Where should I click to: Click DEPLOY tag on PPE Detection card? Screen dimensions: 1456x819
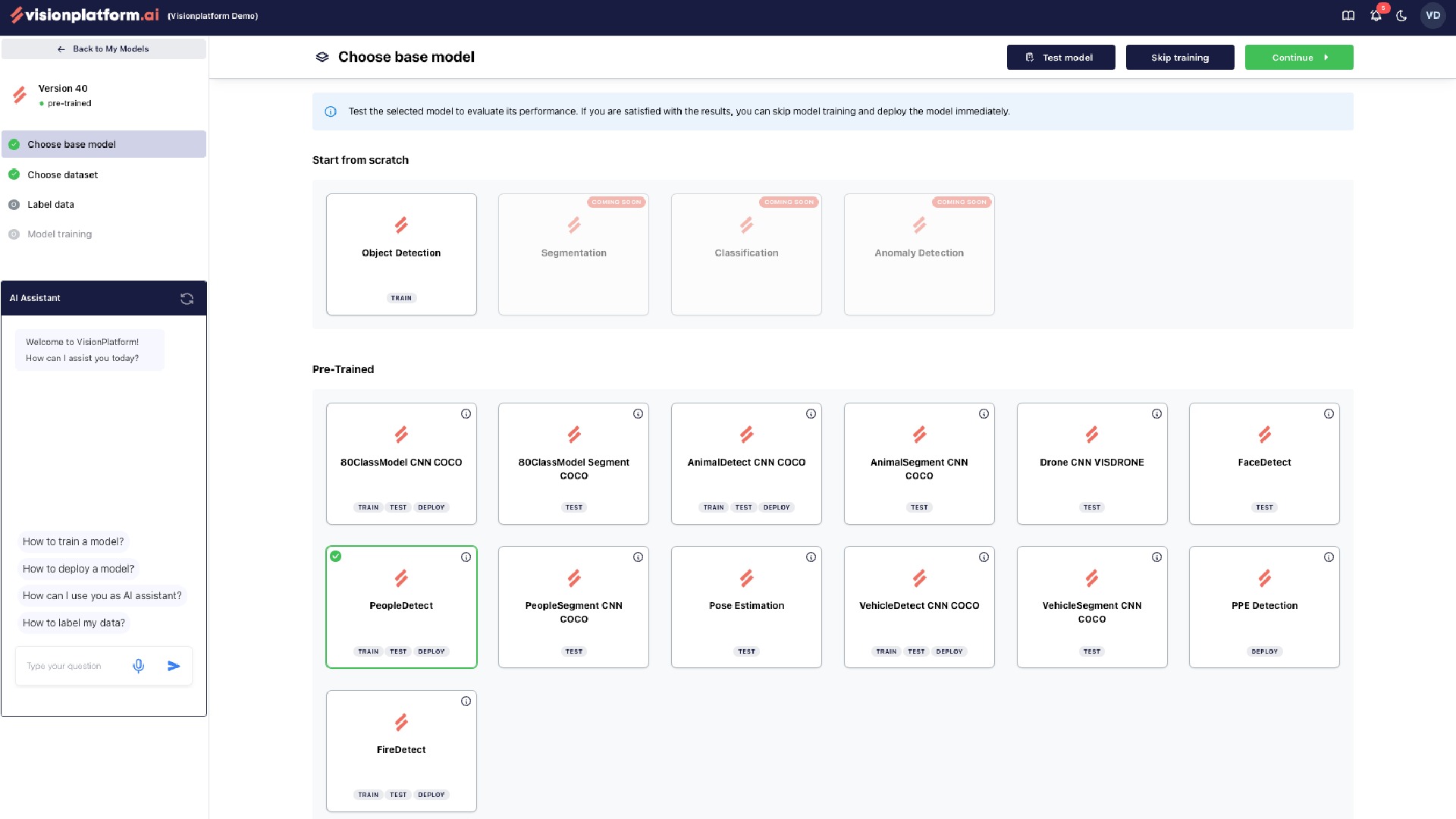click(x=1264, y=651)
